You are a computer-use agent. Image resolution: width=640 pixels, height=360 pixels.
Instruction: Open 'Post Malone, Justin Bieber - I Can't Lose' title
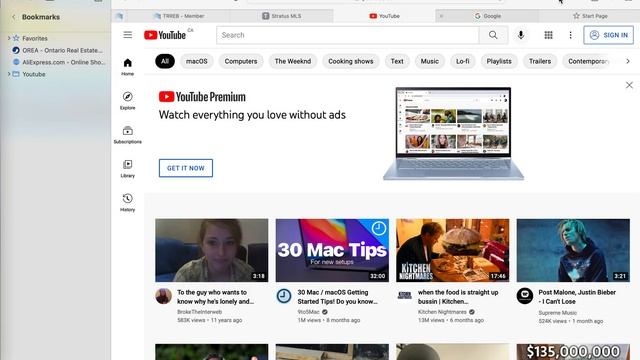tap(577, 297)
